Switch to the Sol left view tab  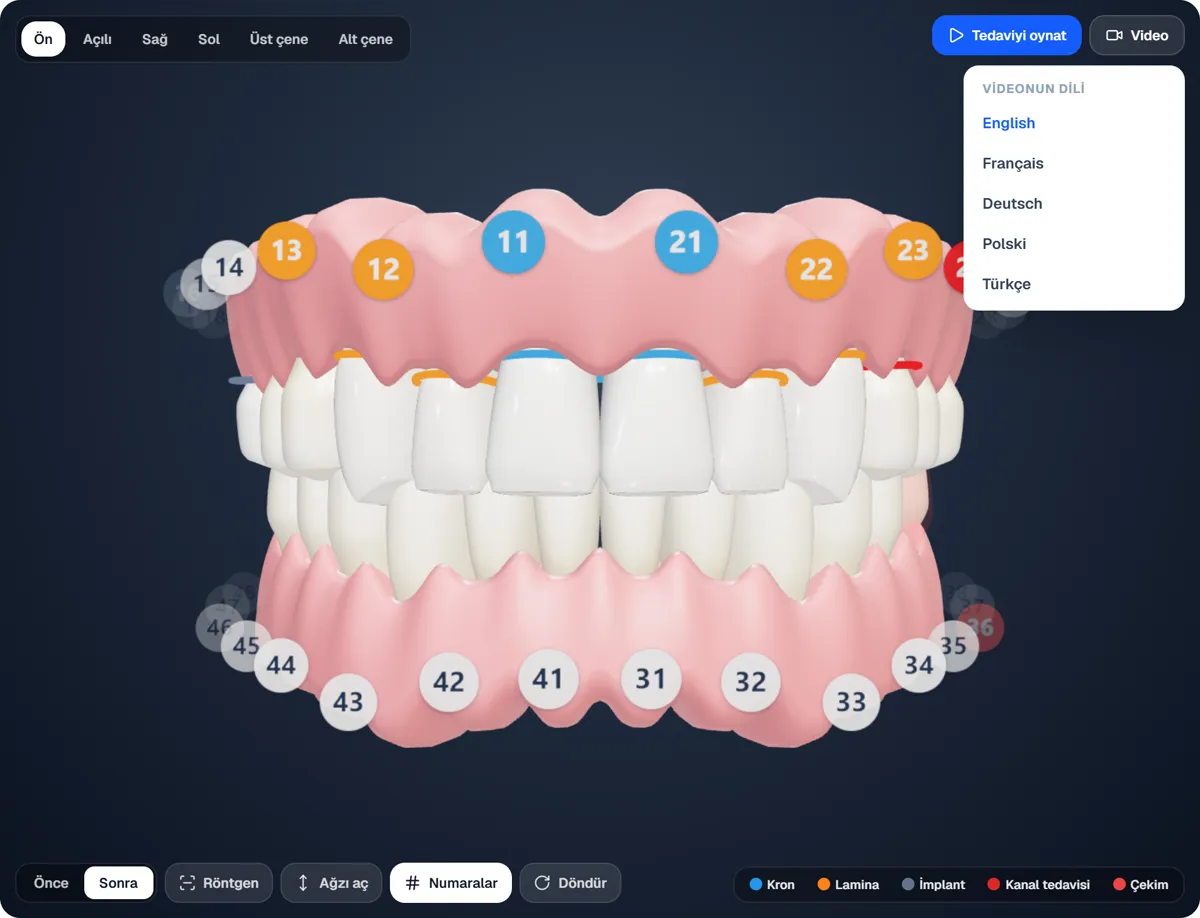pos(209,39)
